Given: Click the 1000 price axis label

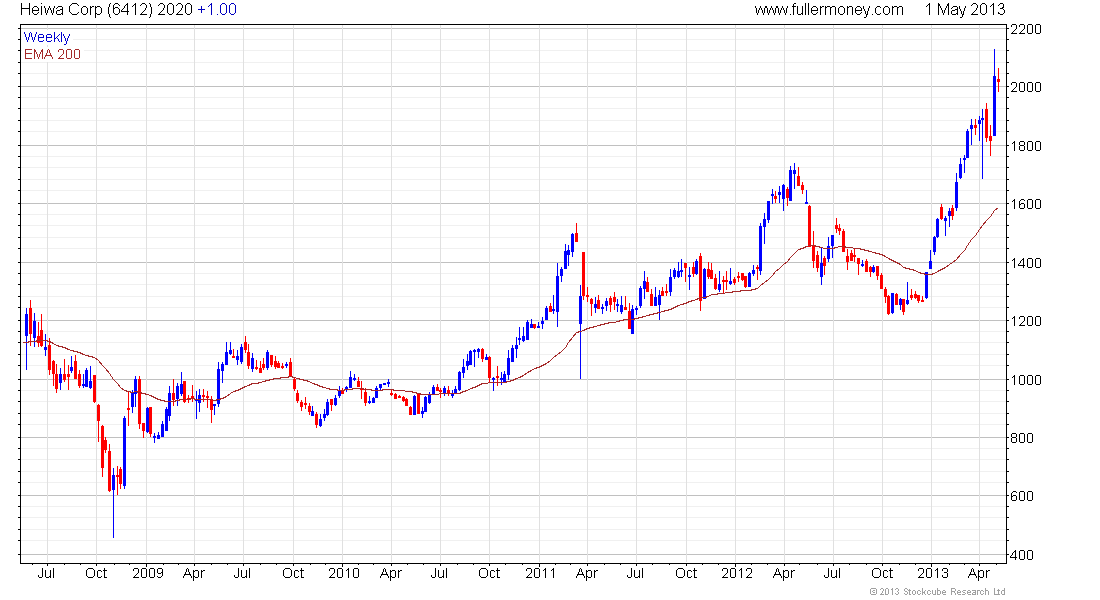Looking at the screenshot, I should [1026, 380].
